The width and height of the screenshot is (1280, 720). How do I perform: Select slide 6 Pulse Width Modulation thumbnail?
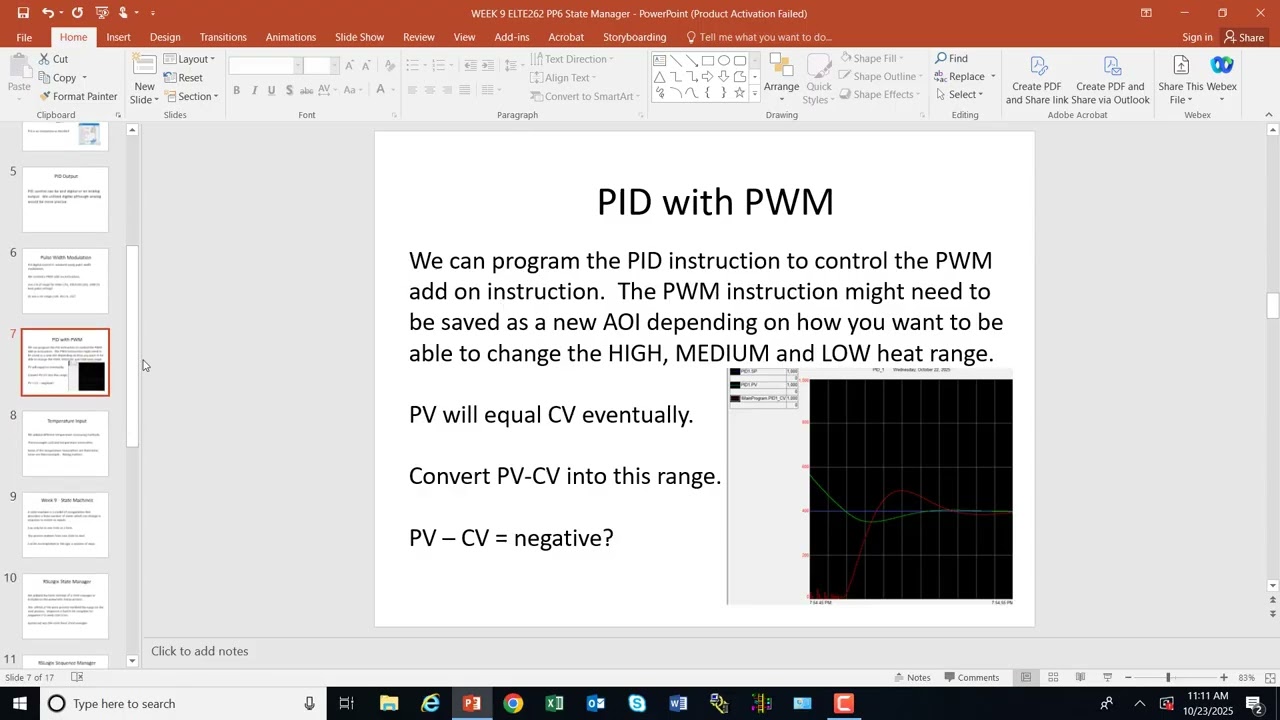66,281
